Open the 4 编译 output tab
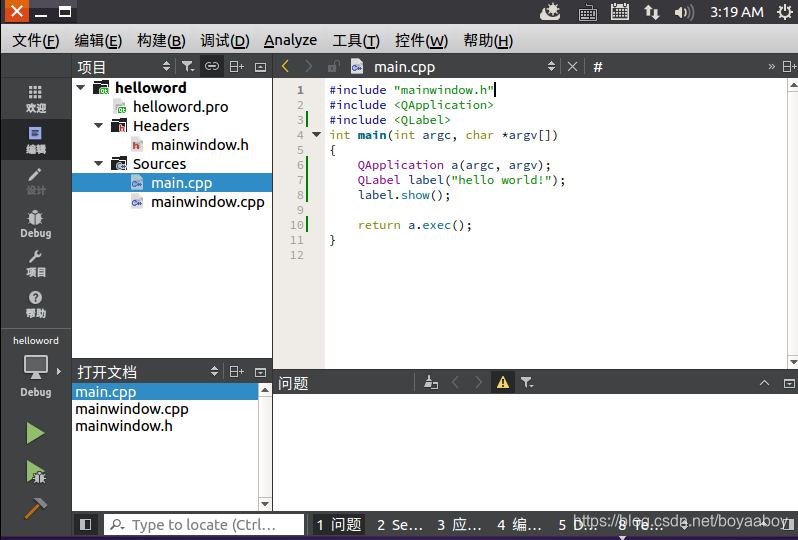The width and height of the screenshot is (798, 540). click(519, 525)
